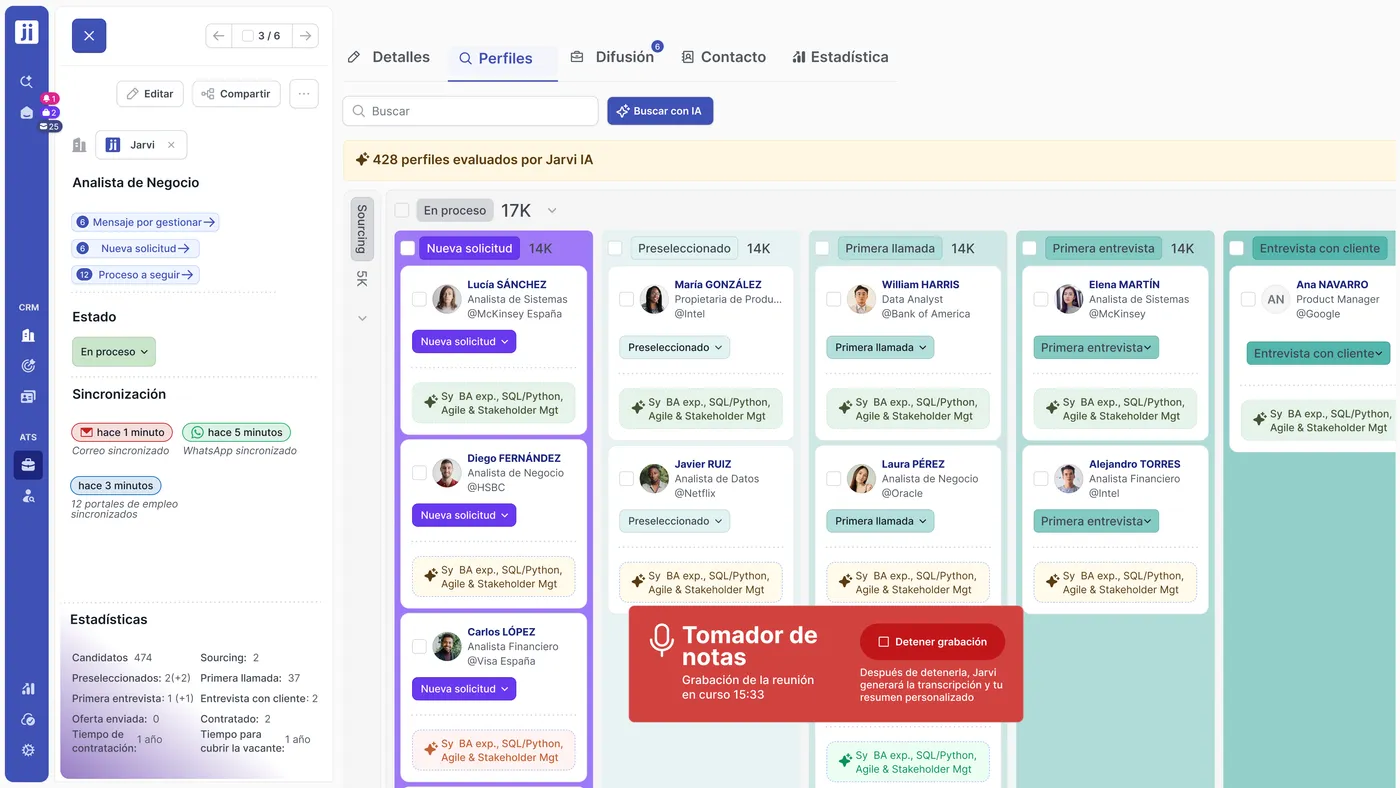1400x788 pixels.
Task: Go to the previous job arrow
Action: click(x=219, y=36)
